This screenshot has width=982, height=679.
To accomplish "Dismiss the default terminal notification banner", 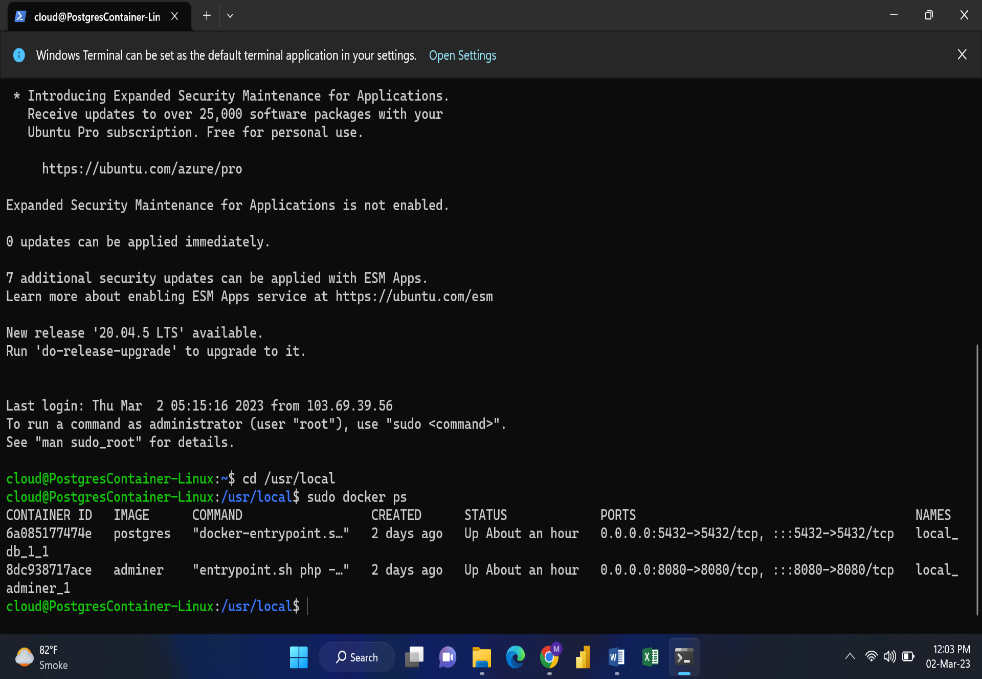I will (962, 54).
